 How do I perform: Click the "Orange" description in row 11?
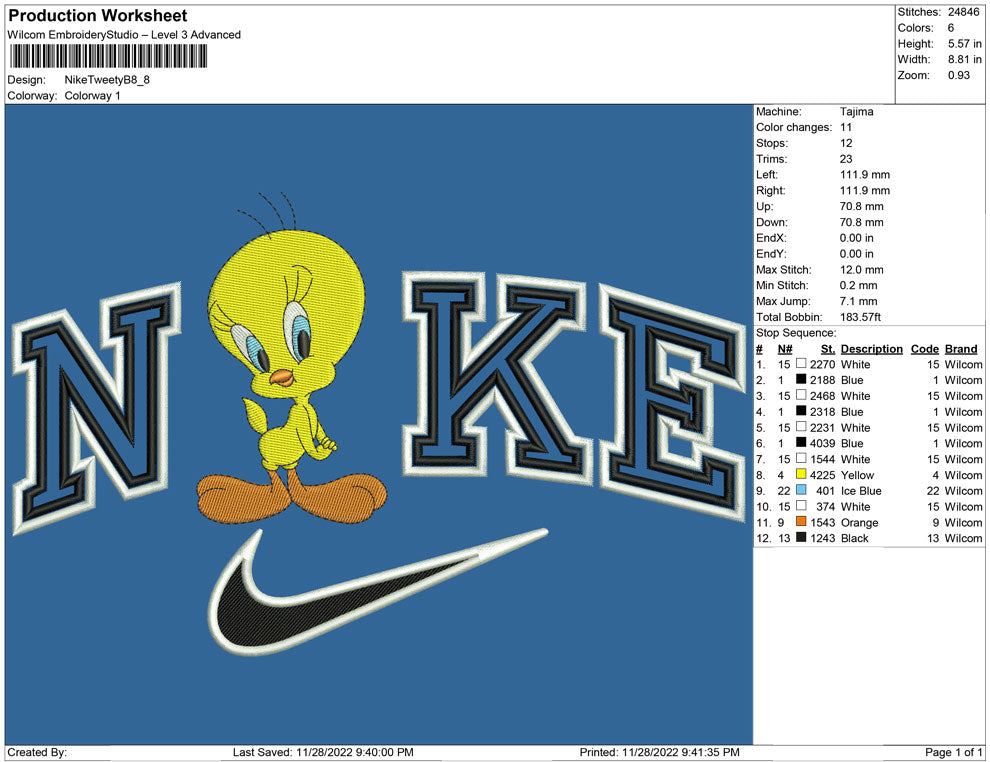pos(859,522)
